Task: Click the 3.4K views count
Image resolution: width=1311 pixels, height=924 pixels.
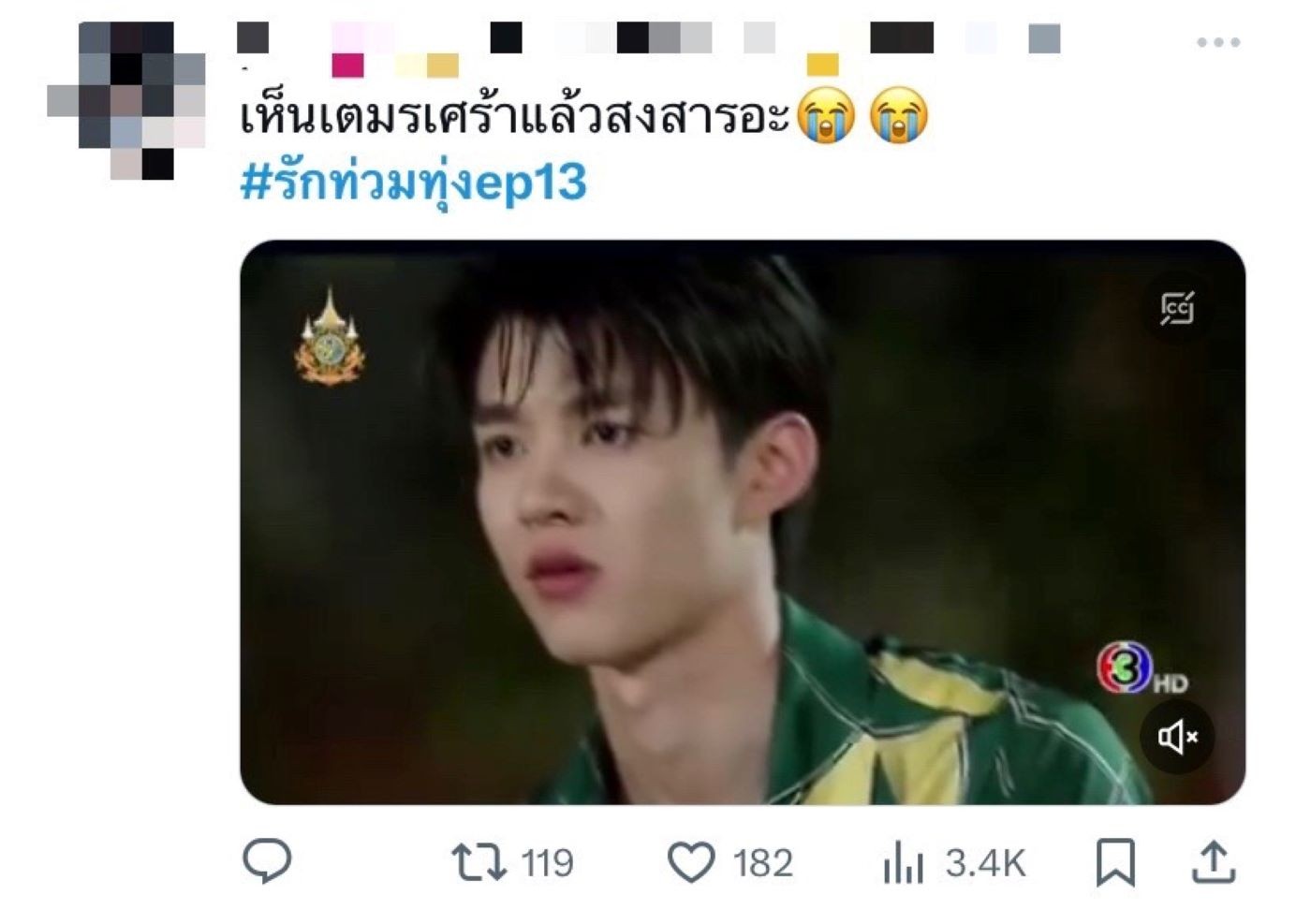Action: pyautogui.click(x=985, y=862)
